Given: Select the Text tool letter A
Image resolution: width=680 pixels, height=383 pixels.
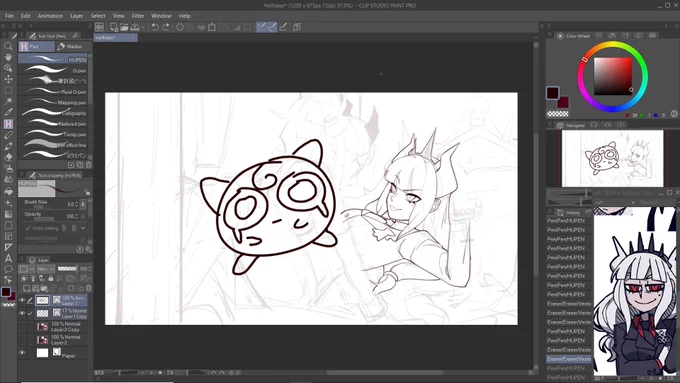Looking at the screenshot, I should click(x=8, y=259).
